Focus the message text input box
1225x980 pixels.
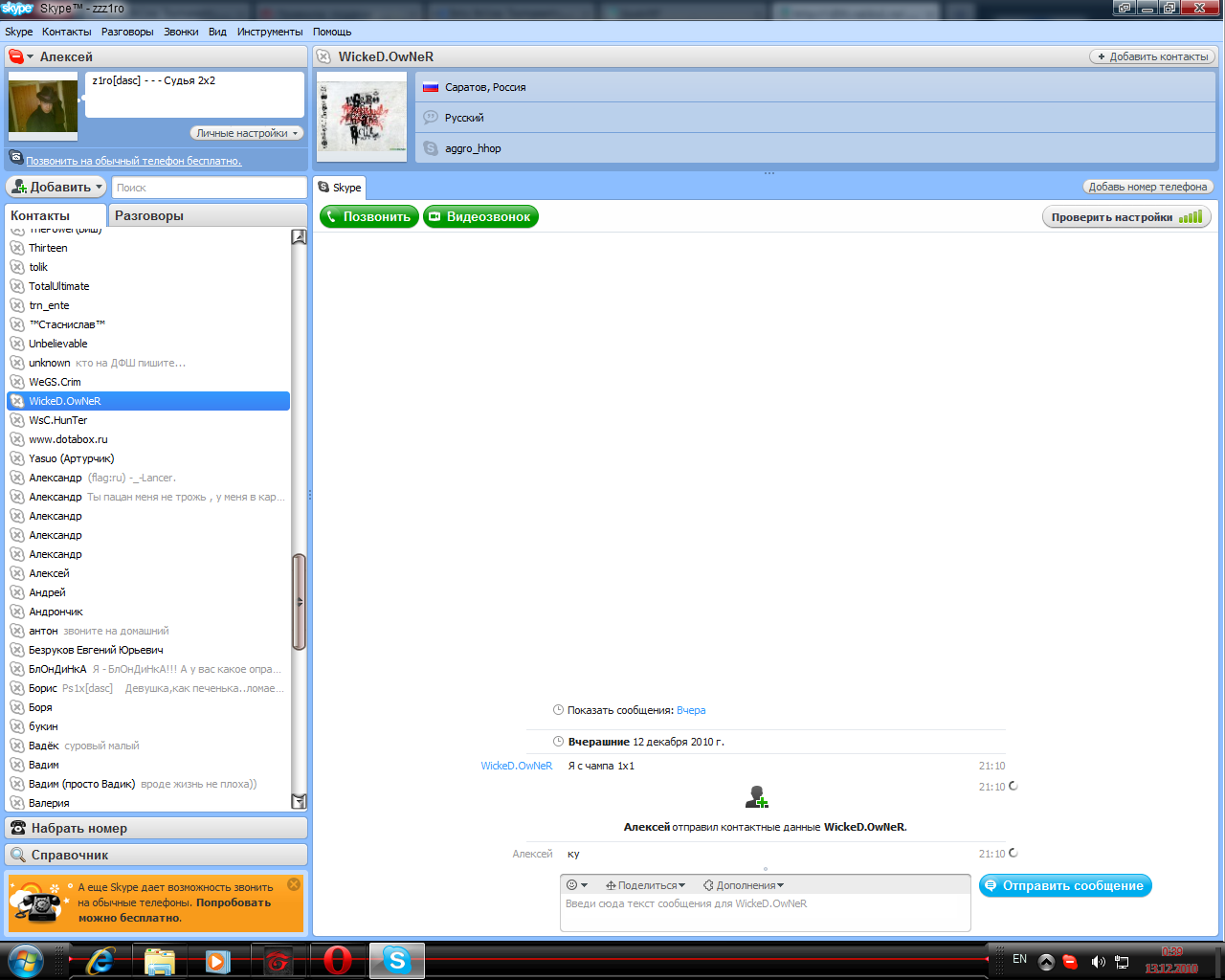[x=766, y=912]
